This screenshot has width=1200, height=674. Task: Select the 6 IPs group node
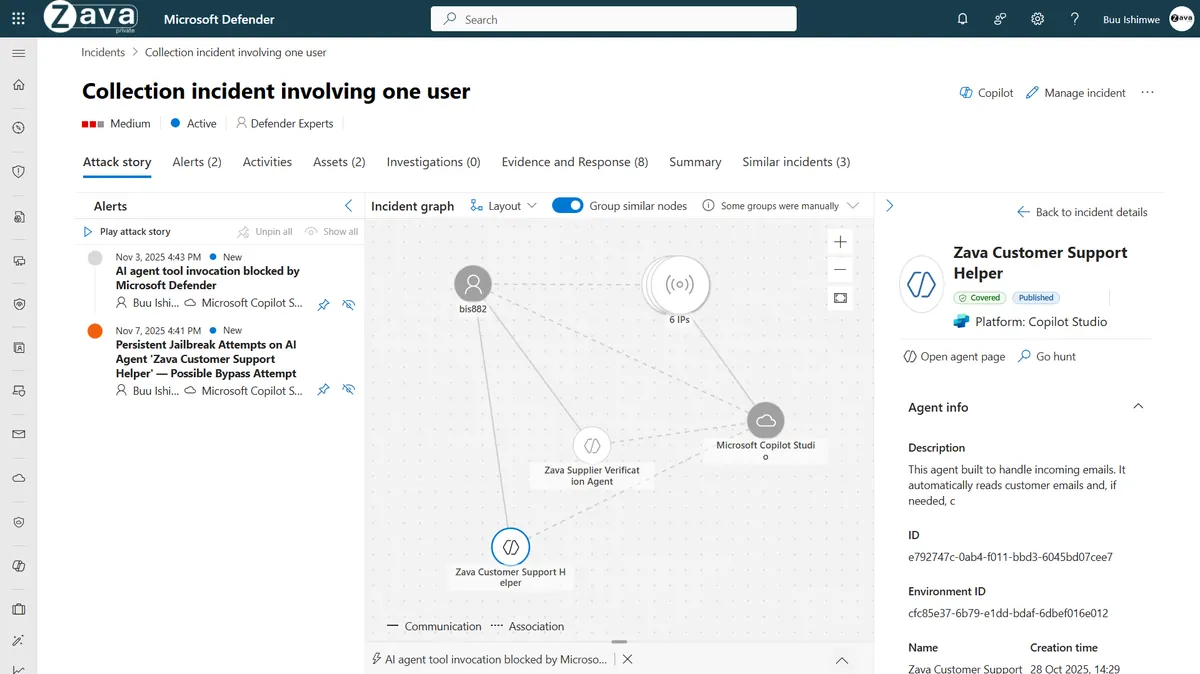click(678, 285)
